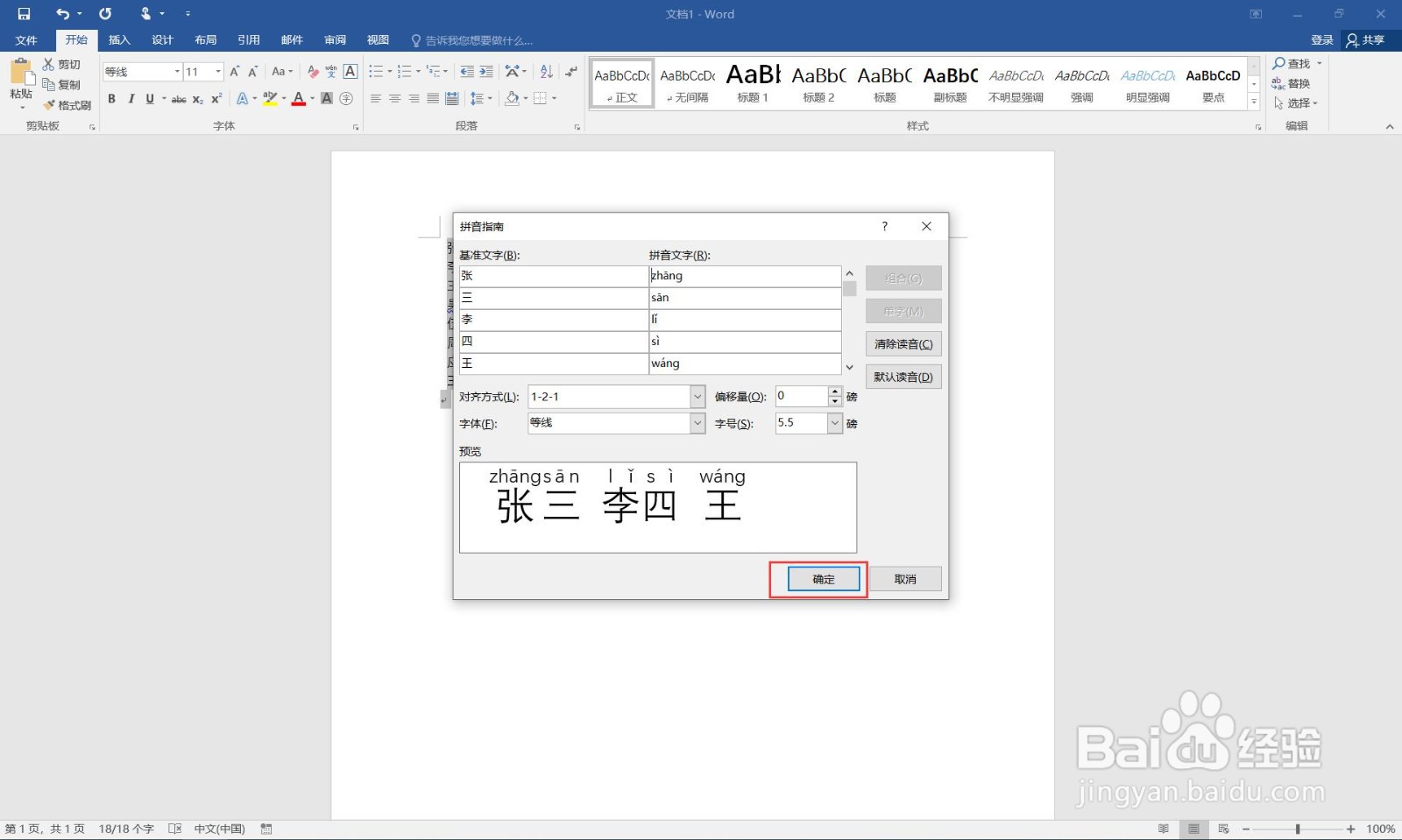Open the Find (查找) dropdown arrow

[1320, 64]
